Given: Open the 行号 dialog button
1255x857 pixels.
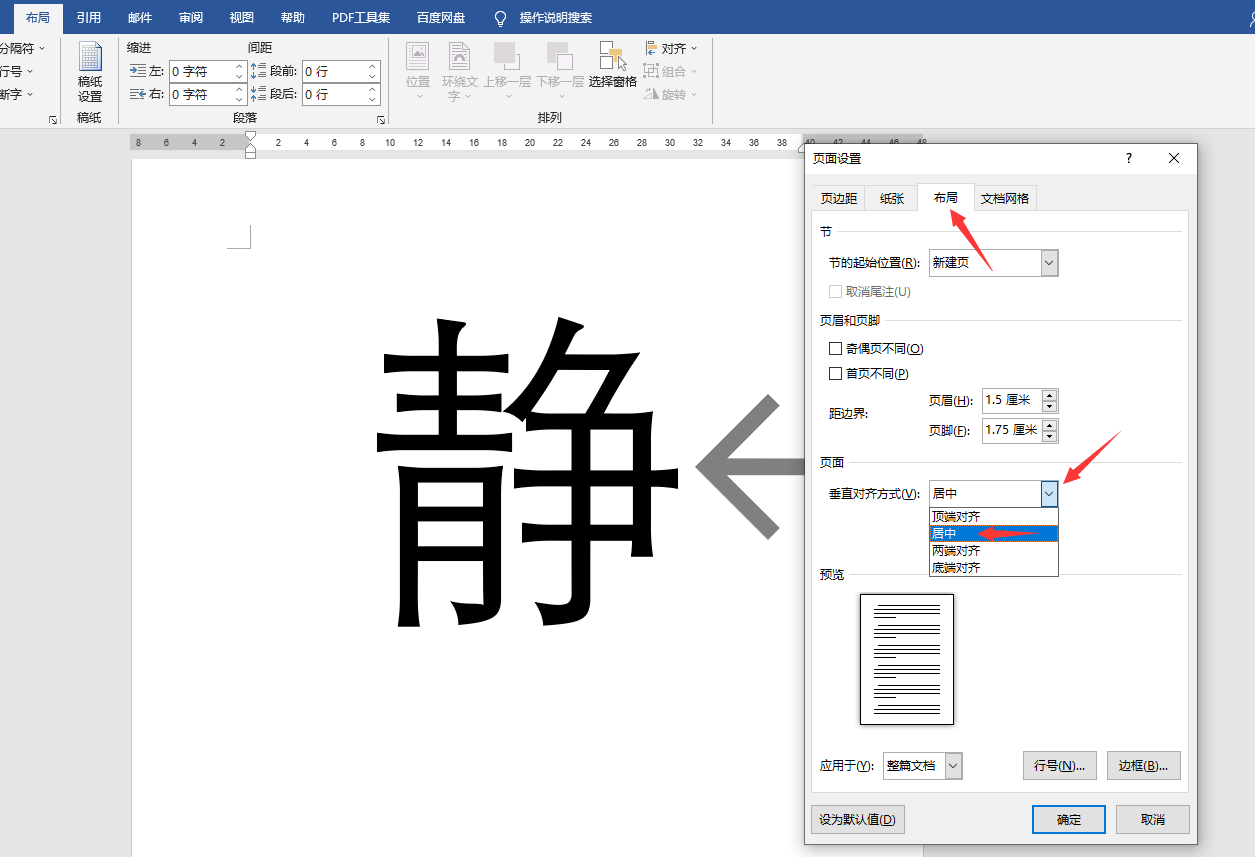Looking at the screenshot, I should 1059,765.
